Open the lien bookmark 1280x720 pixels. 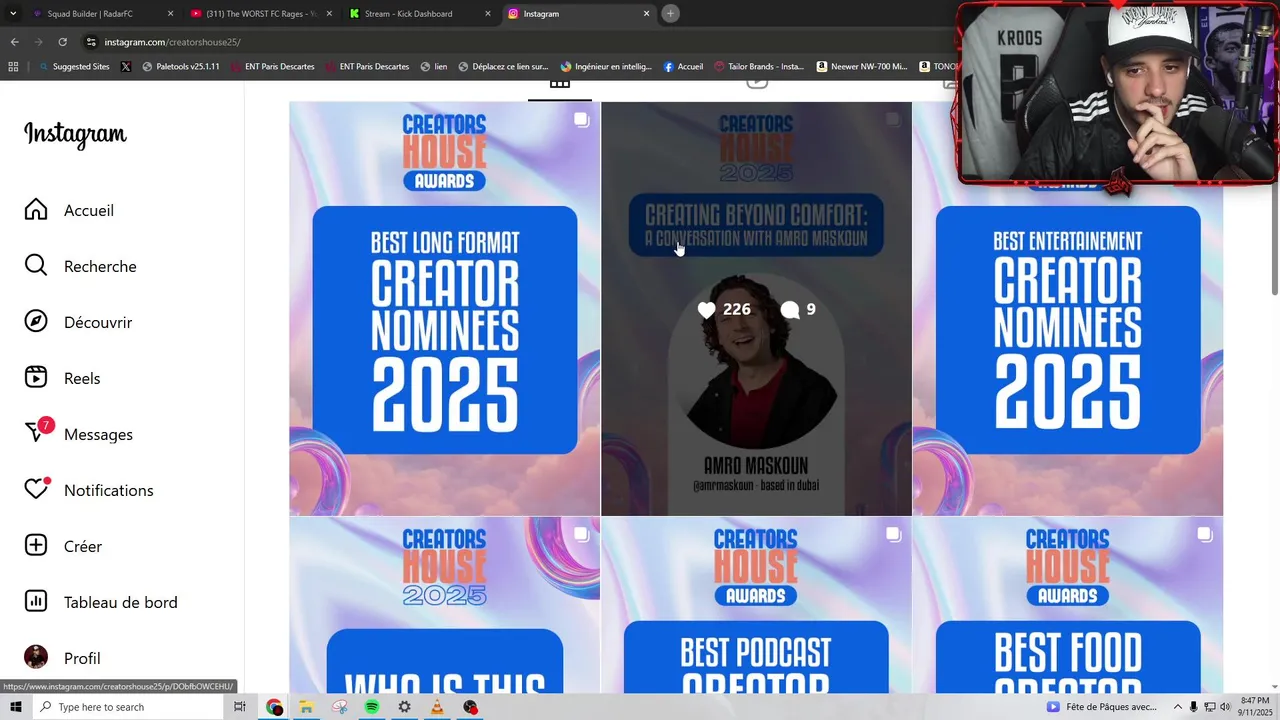[x=433, y=66]
